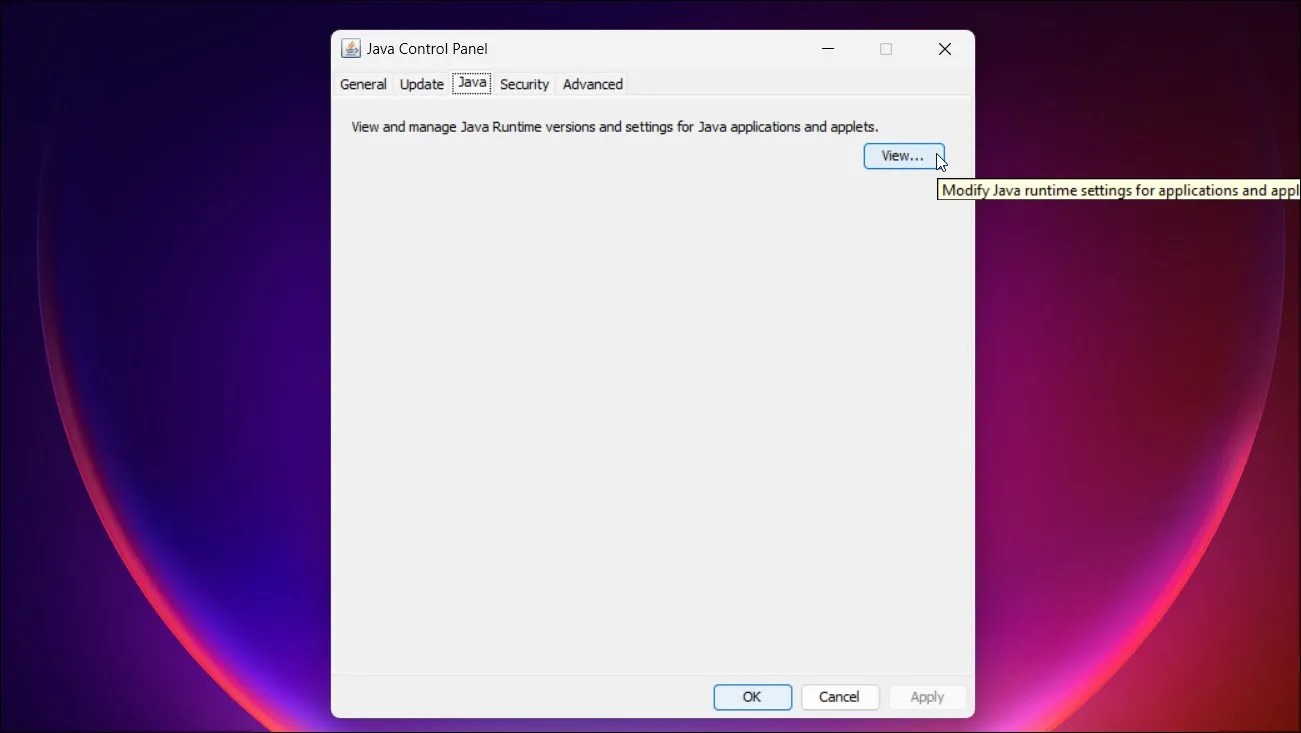Minimize the Java Control Panel window
The height and width of the screenshot is (733, 1301).
coord(828,48)
